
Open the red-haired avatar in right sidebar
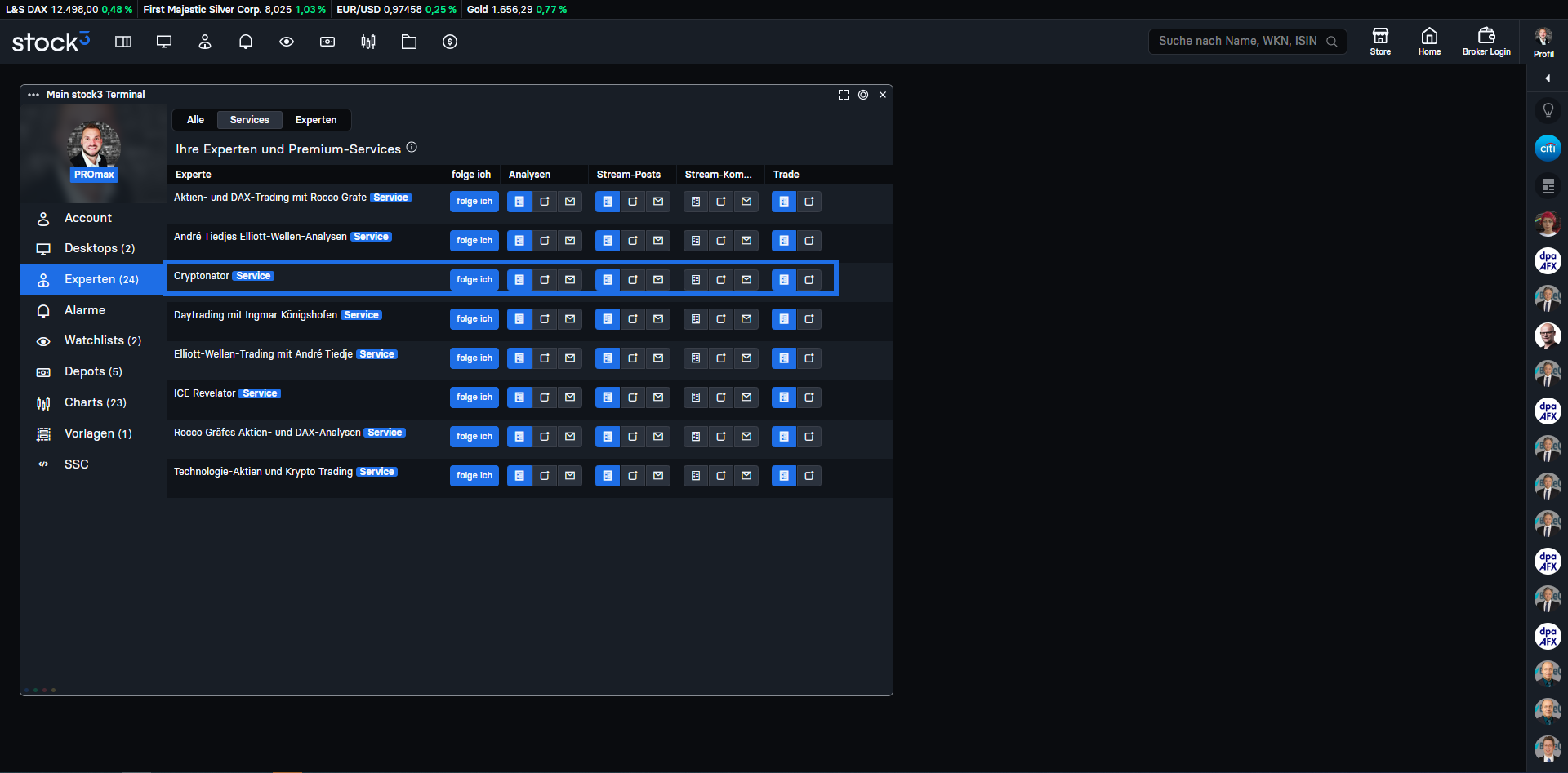pos(1548,223)
